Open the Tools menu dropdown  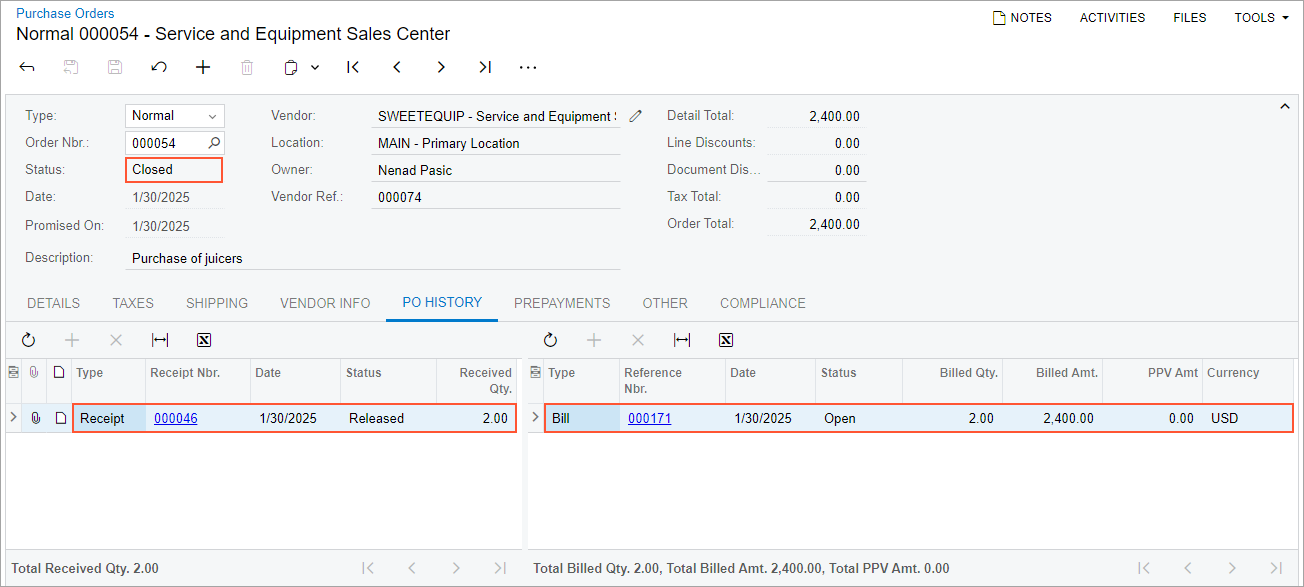coord(1261,17)
